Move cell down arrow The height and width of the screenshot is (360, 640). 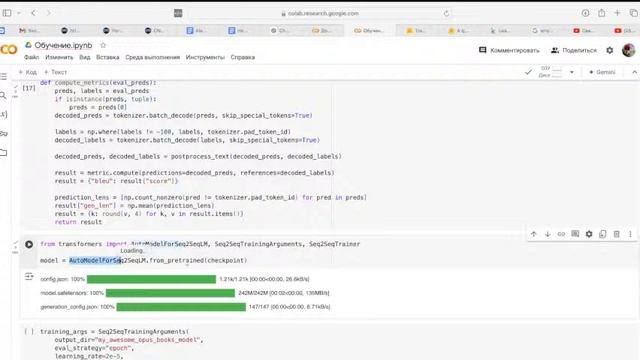(547, 234)
